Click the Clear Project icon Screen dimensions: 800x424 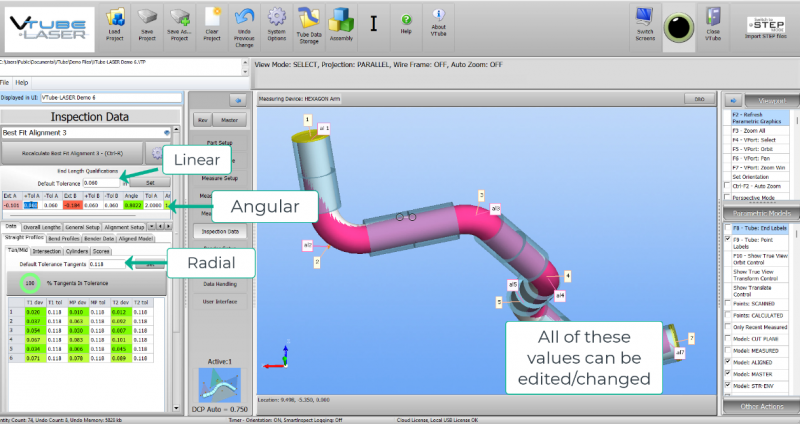212,26
